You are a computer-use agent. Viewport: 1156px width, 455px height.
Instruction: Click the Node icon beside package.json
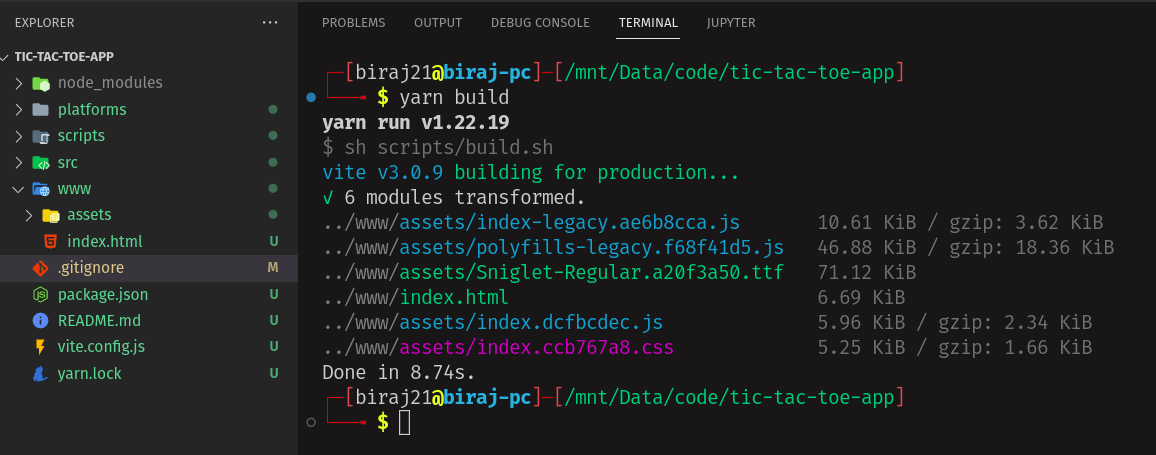coord(41,295)
